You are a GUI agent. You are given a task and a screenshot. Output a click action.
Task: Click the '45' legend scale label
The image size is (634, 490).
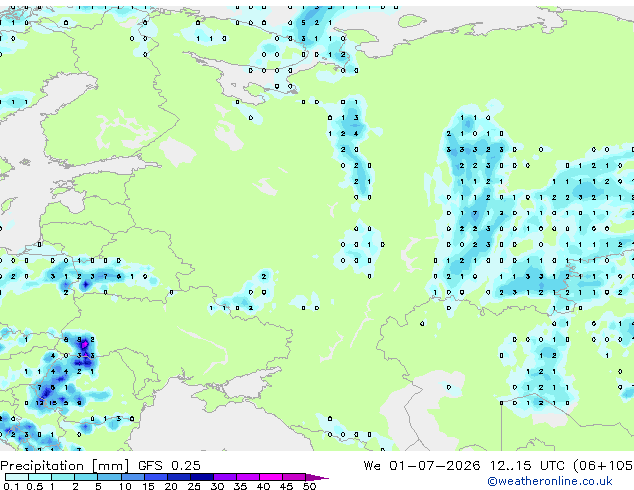[286, 486]
